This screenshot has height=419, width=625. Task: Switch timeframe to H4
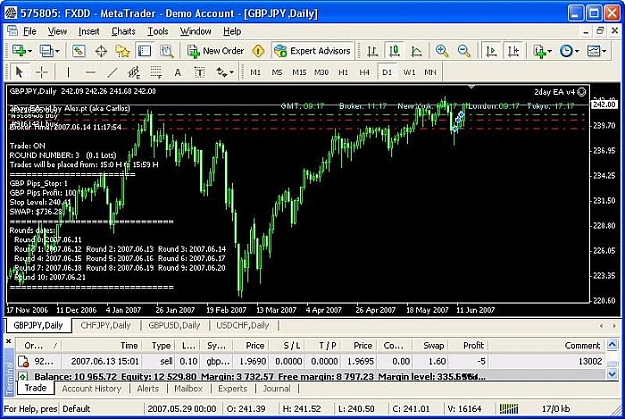pos(364,72)
